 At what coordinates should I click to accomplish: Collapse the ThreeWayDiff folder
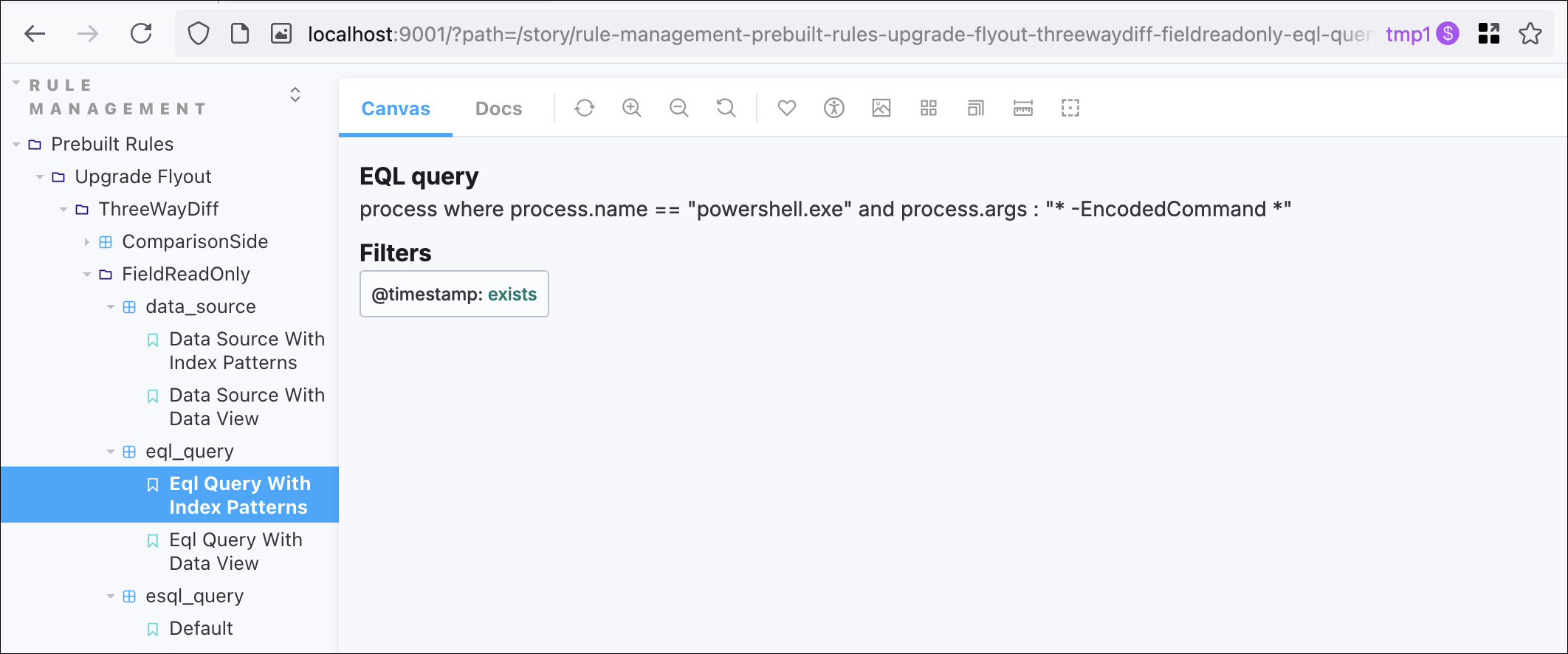pos(159,209)
